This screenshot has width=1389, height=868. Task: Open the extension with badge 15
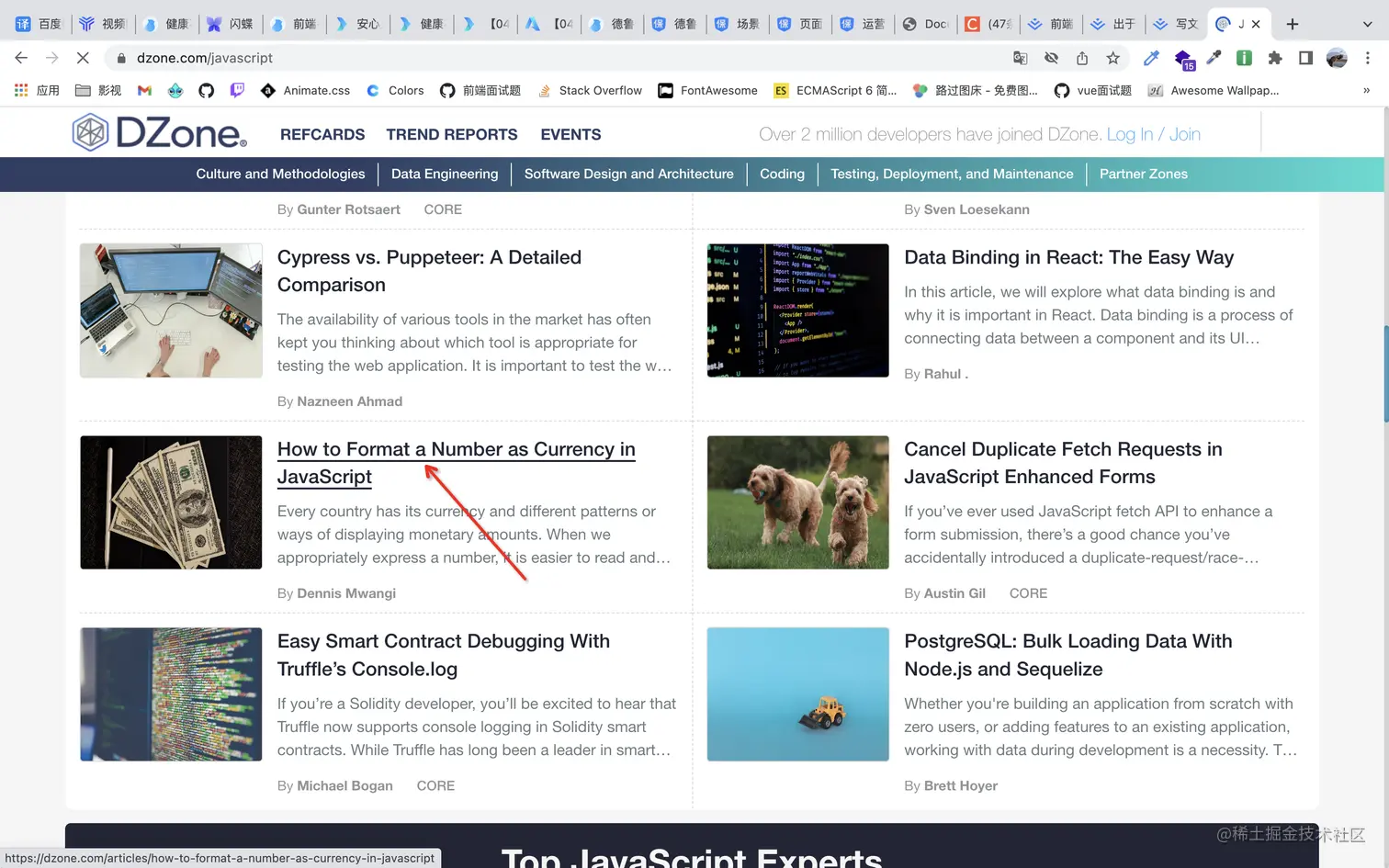(x=1183, y=59)
